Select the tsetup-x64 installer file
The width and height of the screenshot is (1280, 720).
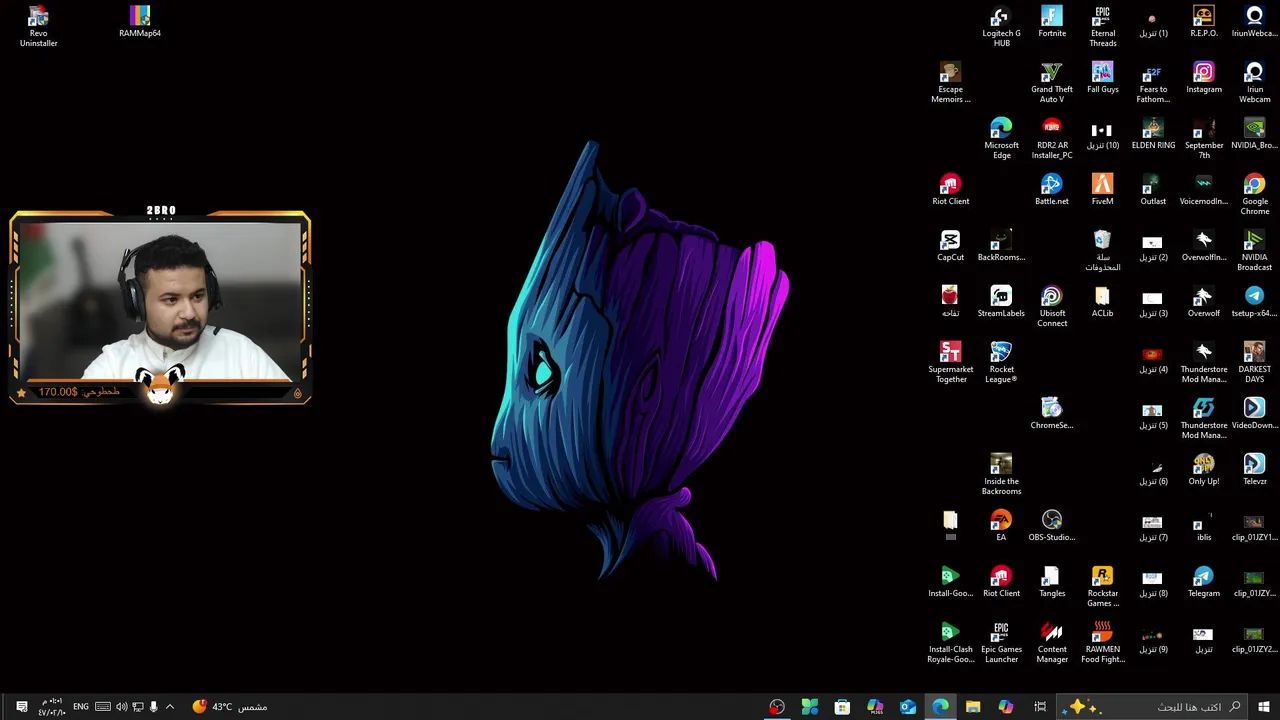pos(1255,302)
